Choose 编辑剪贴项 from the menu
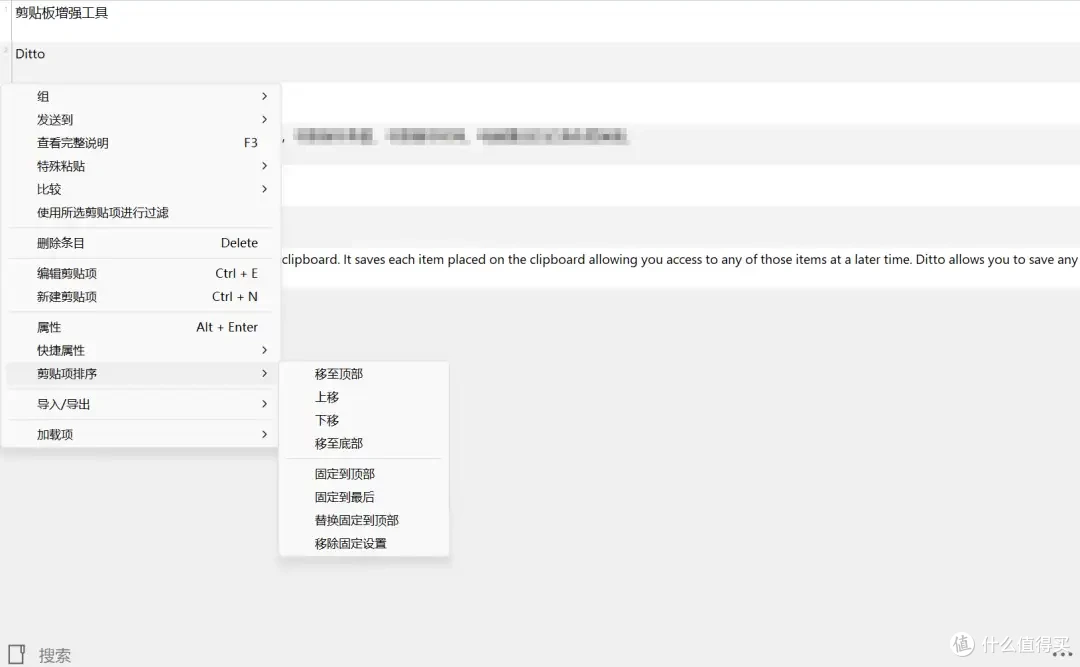Image resolution: width=1080 pixels, height=667 pixels. (141, 274)
